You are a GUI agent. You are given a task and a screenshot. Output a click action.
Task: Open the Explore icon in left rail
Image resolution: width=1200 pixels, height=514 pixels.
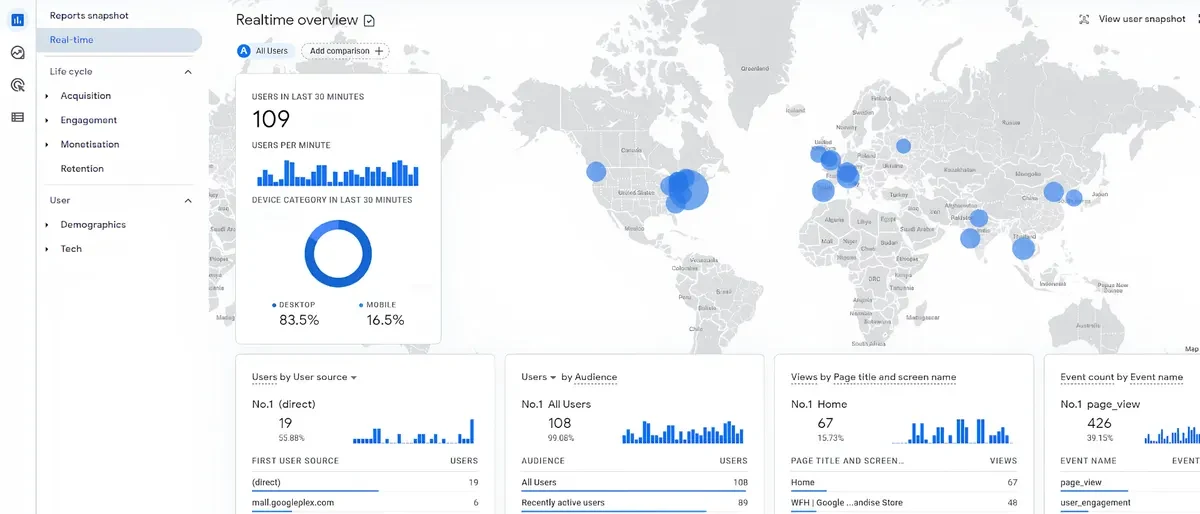18,53
